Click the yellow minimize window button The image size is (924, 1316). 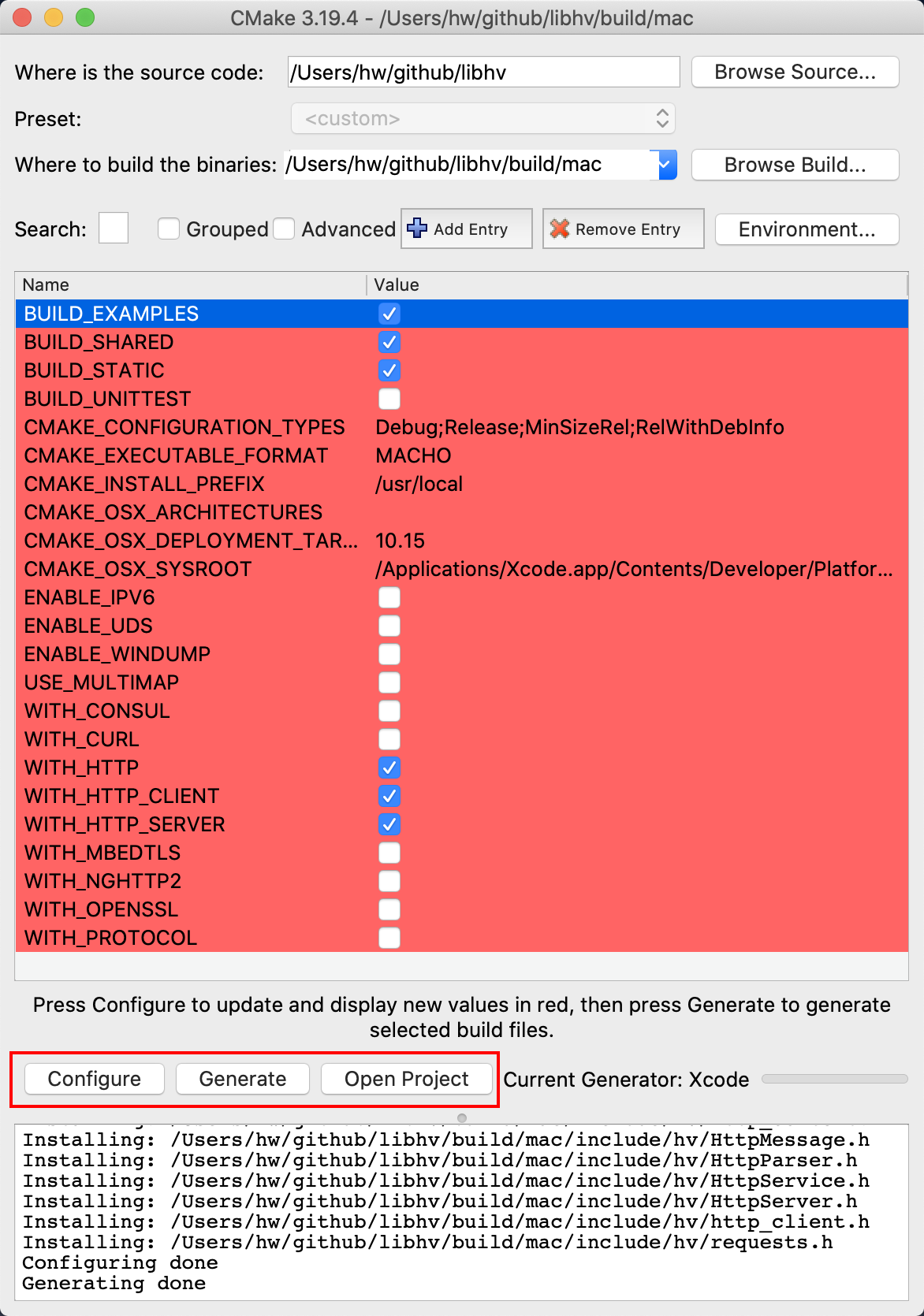tap(54, 17)
